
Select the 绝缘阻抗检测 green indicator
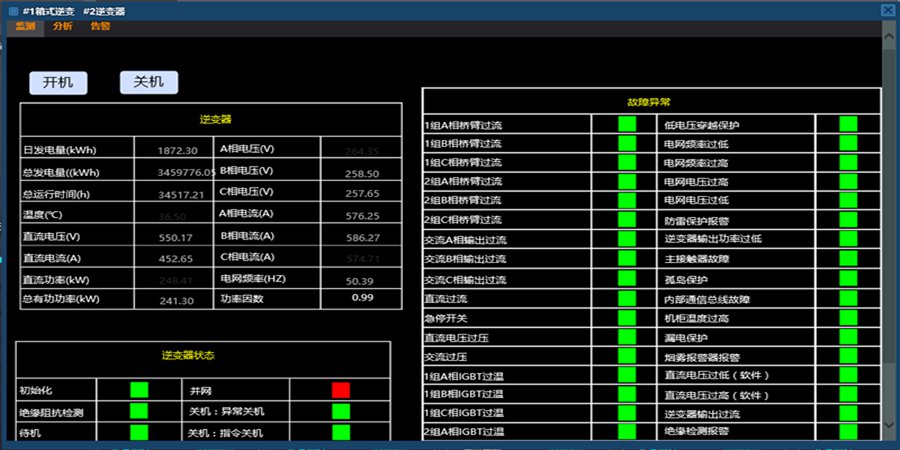click(x=139, y=411)
